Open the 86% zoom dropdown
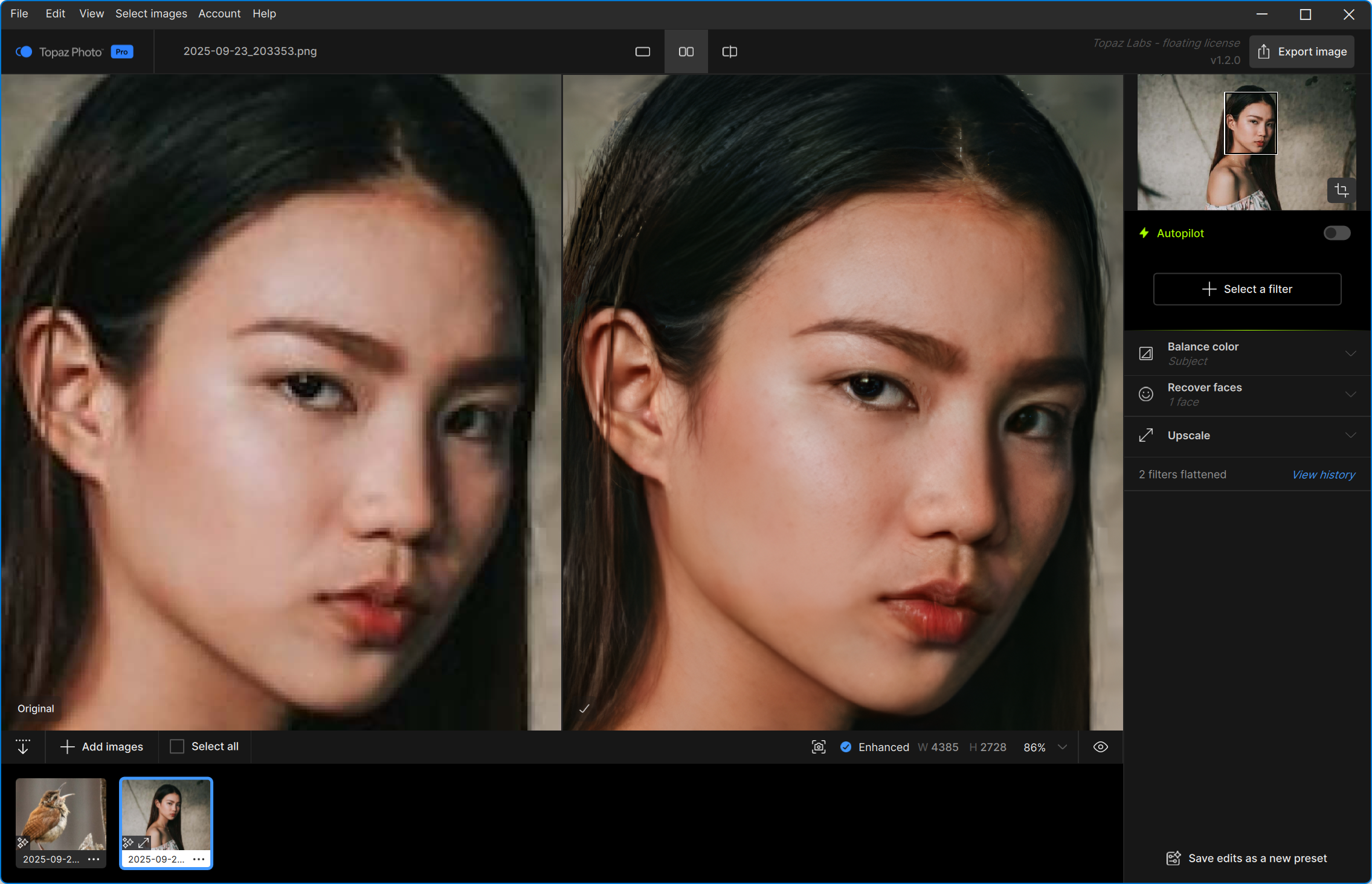This screenshot has width=1372, height=884. 1062,747
